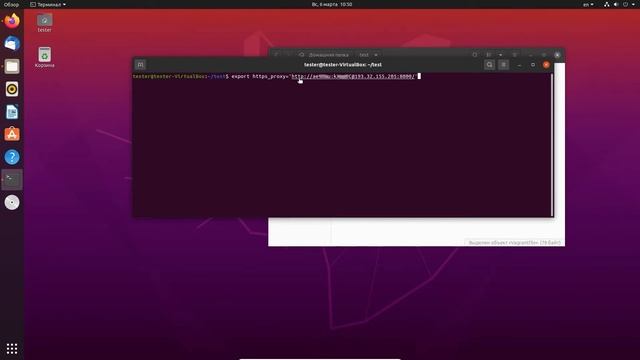The image size is (640, 360).
Task: Open the Files app in the dock
Action: (12, 66)
